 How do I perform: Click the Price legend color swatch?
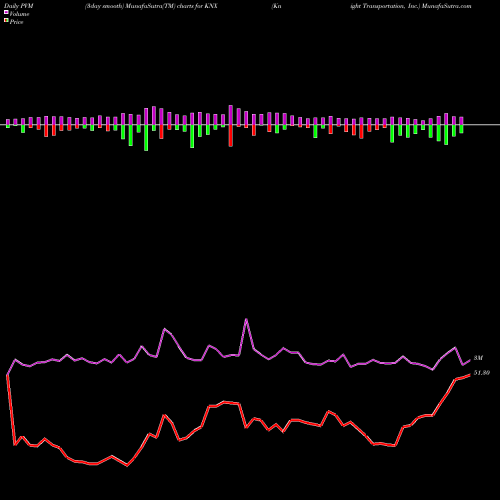point(6,21)
